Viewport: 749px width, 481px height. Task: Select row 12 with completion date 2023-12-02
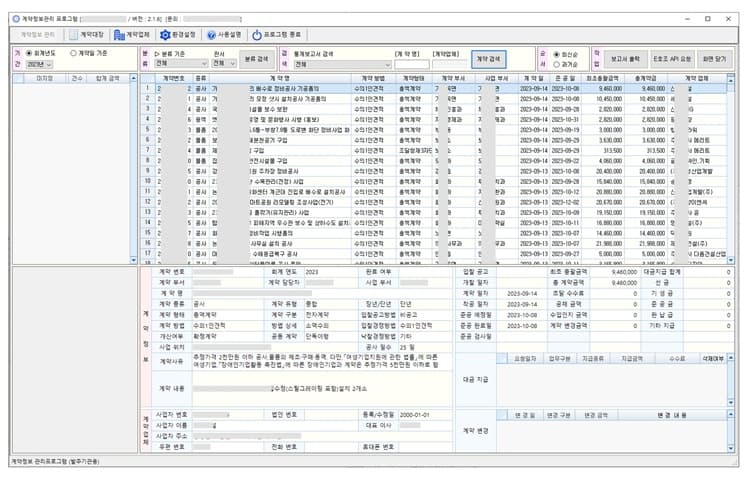pos(434,202)
